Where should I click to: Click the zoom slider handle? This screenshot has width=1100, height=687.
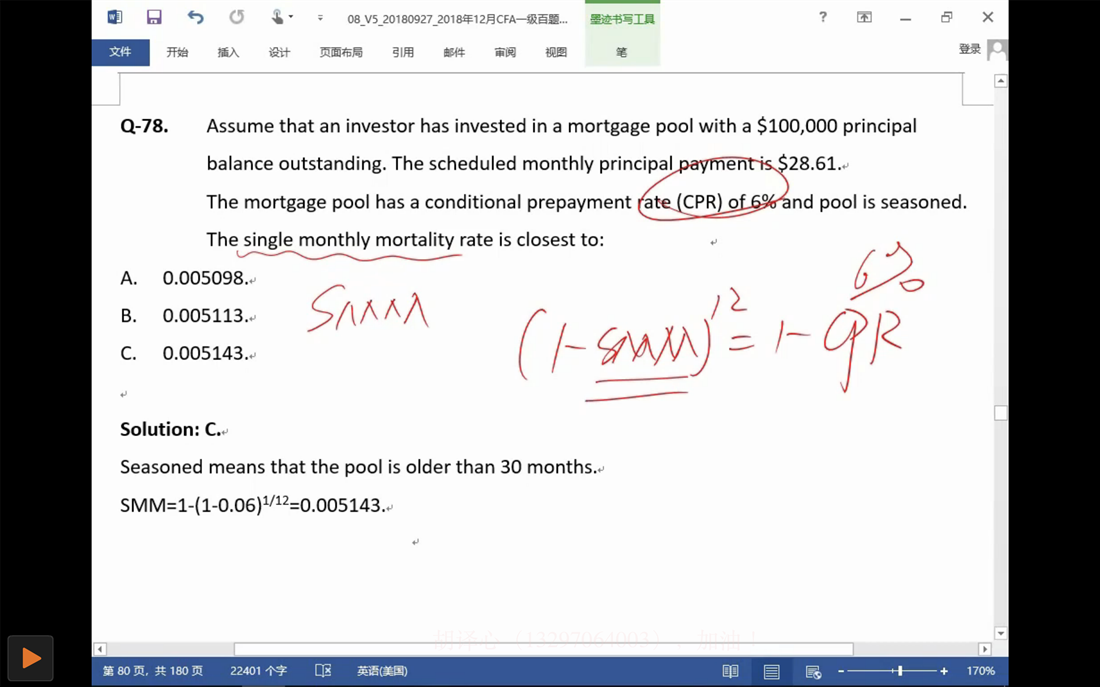[x=900, y=672]
